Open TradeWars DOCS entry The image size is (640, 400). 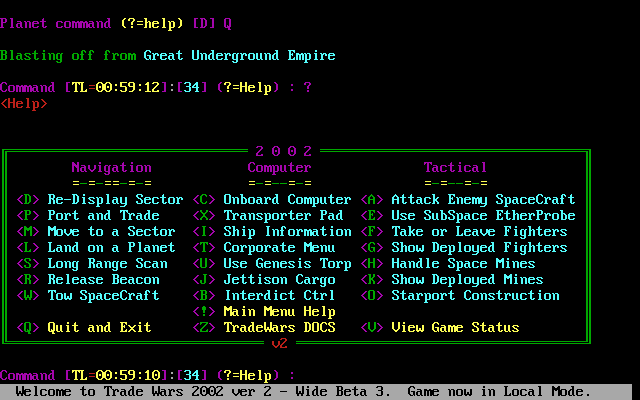click(x=264, y=327)
